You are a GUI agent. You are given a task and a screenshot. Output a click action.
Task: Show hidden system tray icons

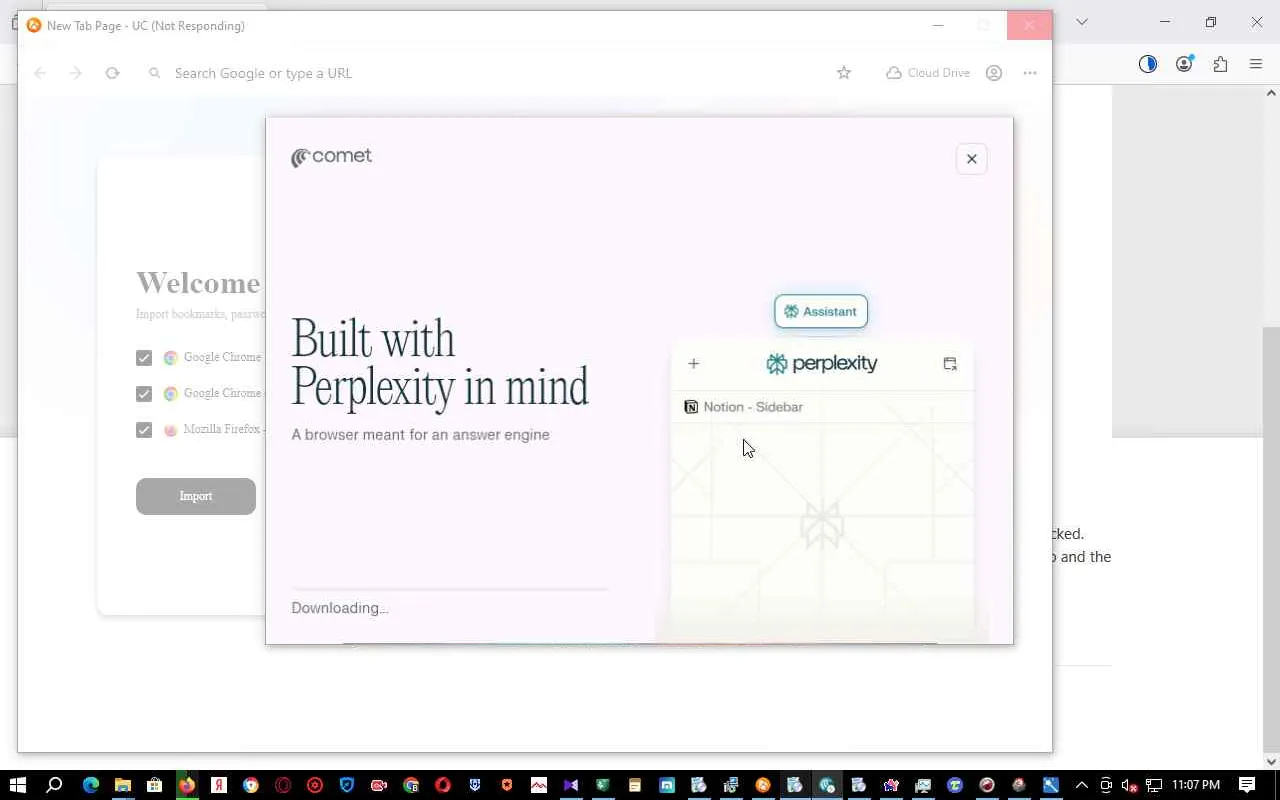(1081, 785)
